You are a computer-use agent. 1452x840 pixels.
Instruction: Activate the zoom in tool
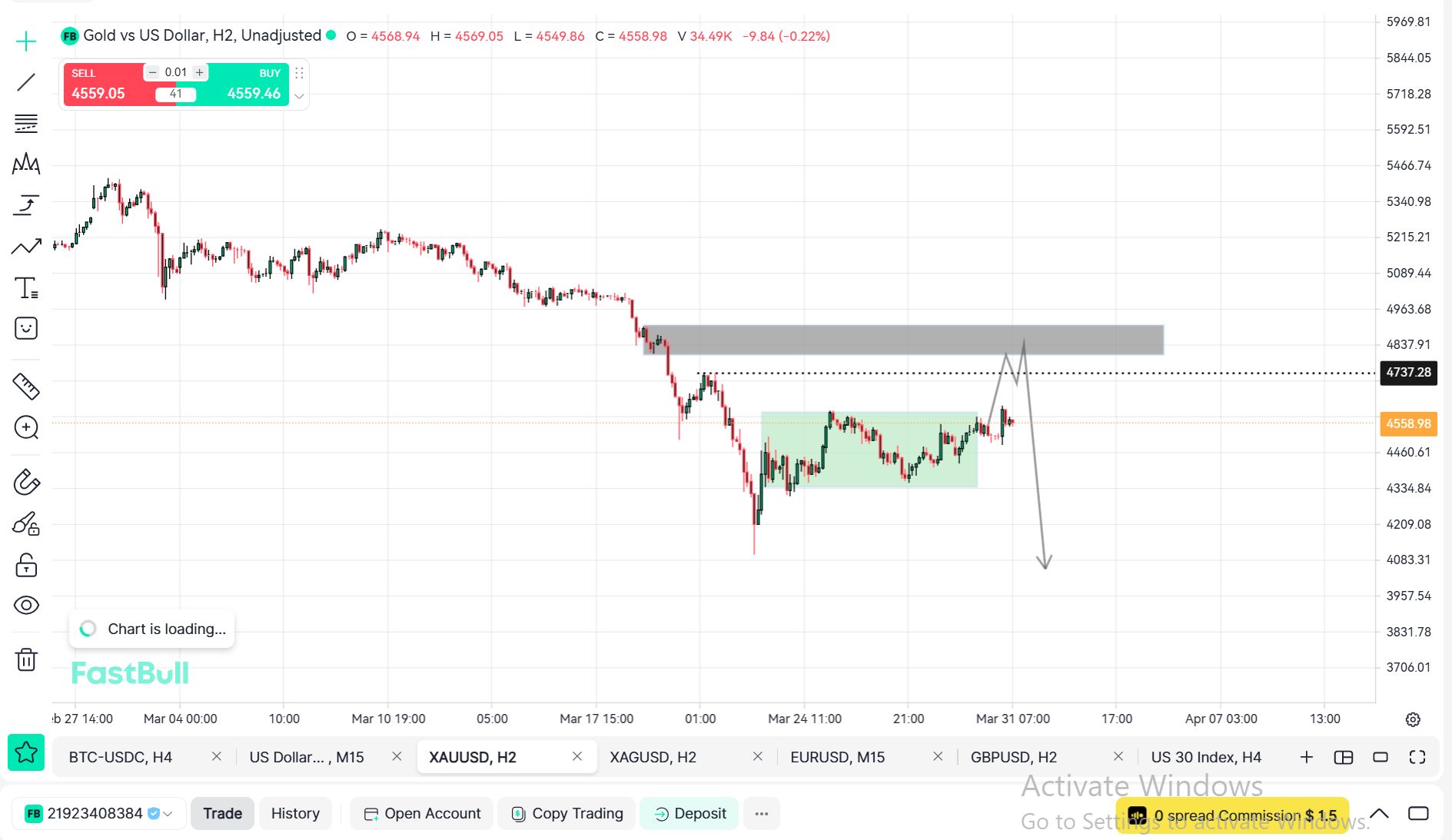click(x=26, y=427)
